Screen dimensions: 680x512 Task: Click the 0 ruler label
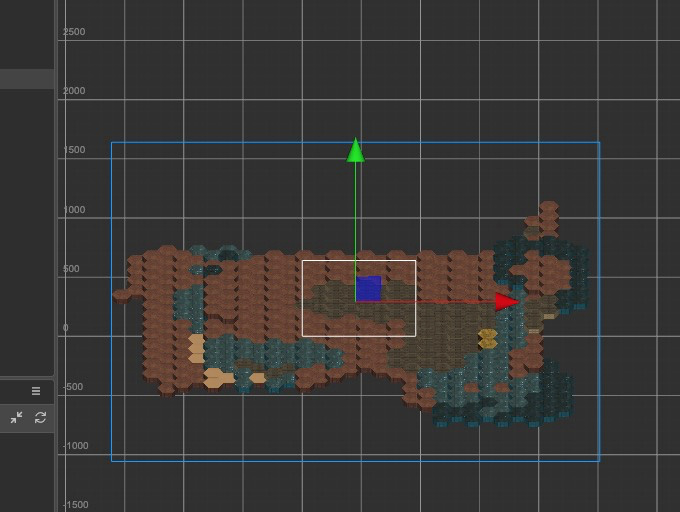[x=65, y=327]
